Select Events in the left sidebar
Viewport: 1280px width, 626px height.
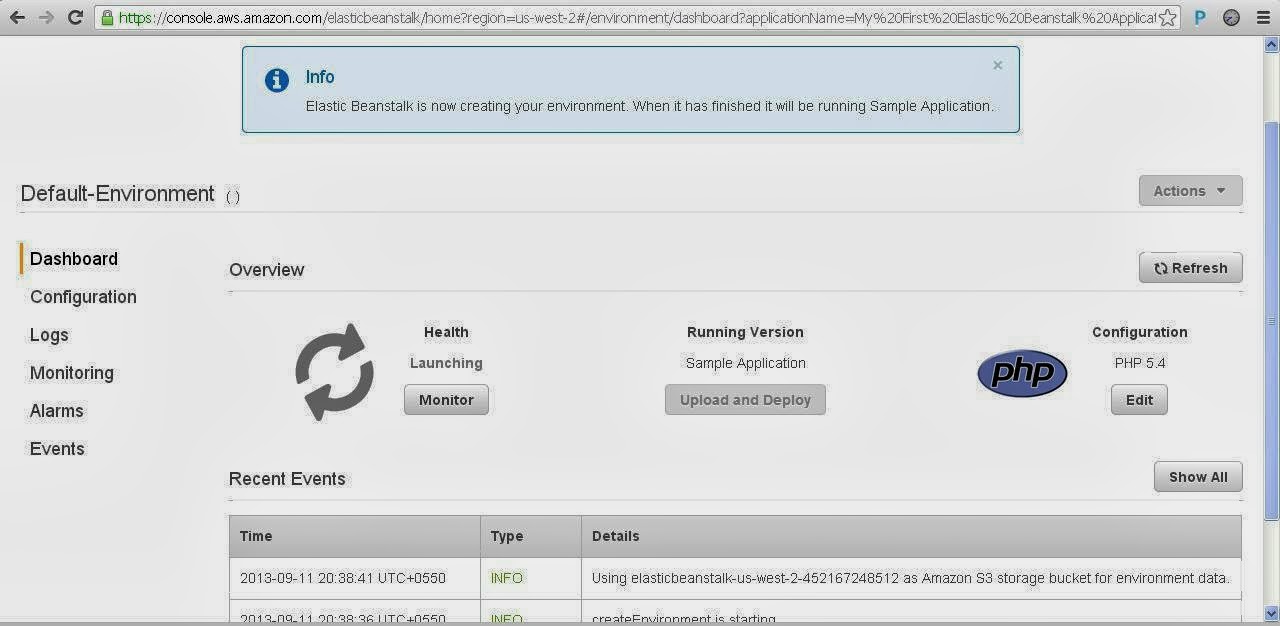click(x=57, y=449)
